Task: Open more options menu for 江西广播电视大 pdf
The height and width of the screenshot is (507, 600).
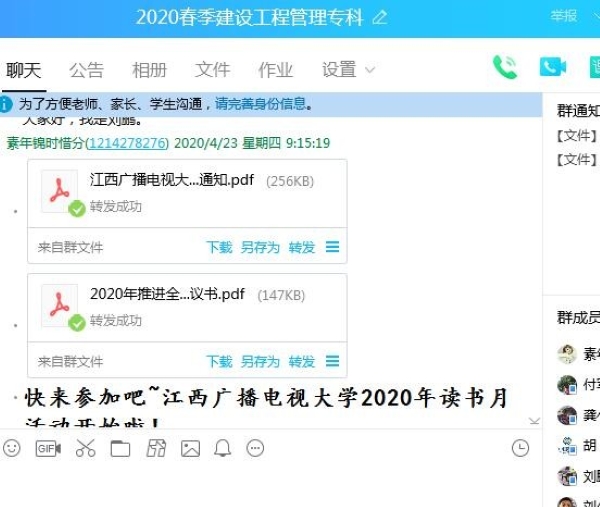Action: tap(333, 247)
